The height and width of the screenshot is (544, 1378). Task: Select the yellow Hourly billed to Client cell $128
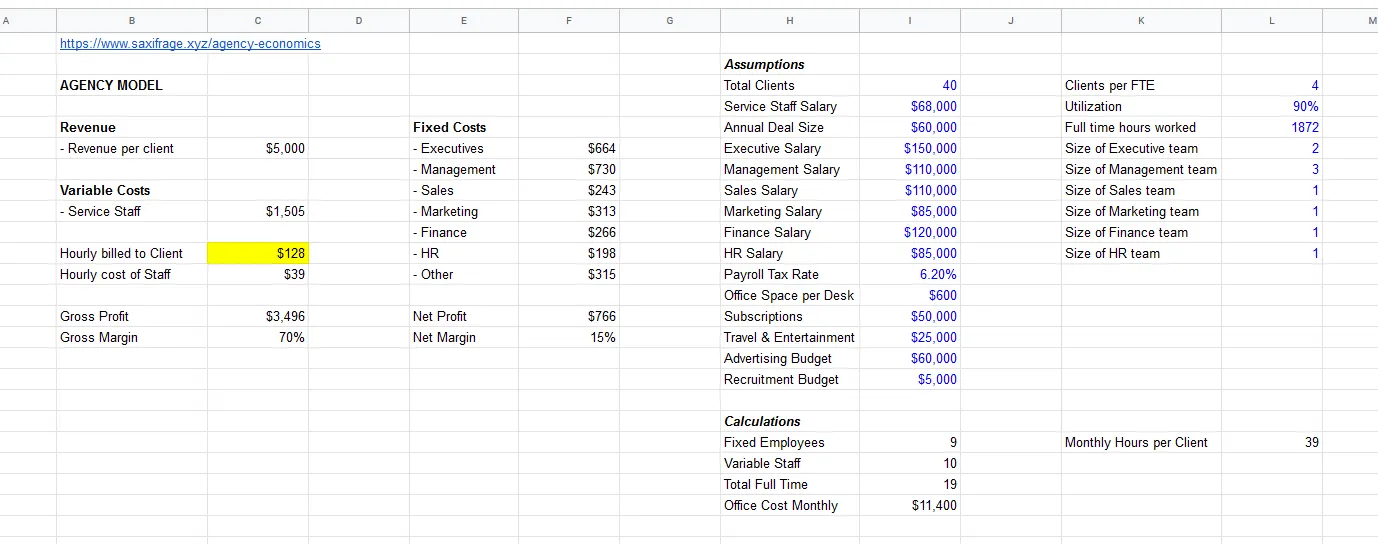click(x=258, y=254)
